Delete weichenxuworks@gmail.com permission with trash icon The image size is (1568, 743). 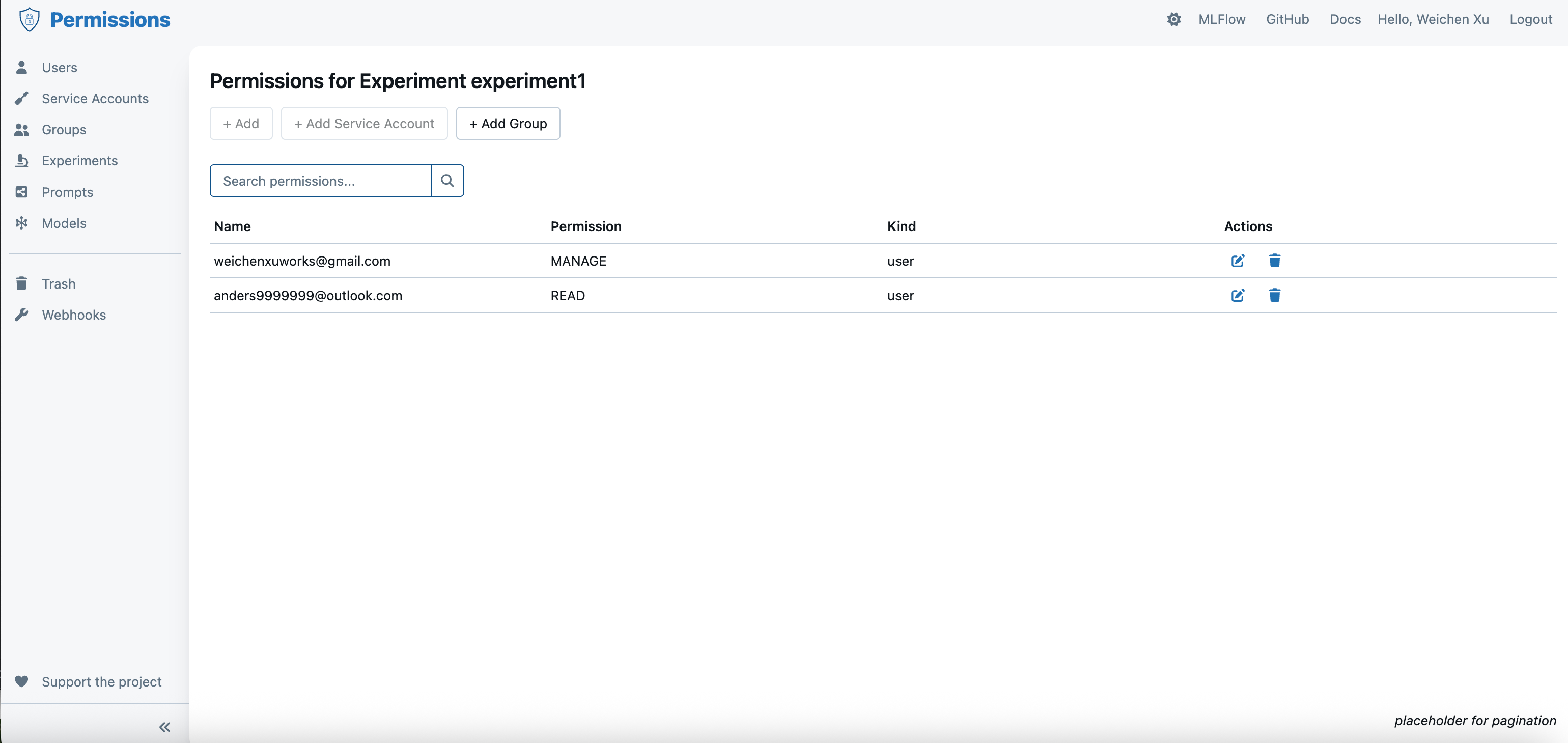(x=1274, y=261)
